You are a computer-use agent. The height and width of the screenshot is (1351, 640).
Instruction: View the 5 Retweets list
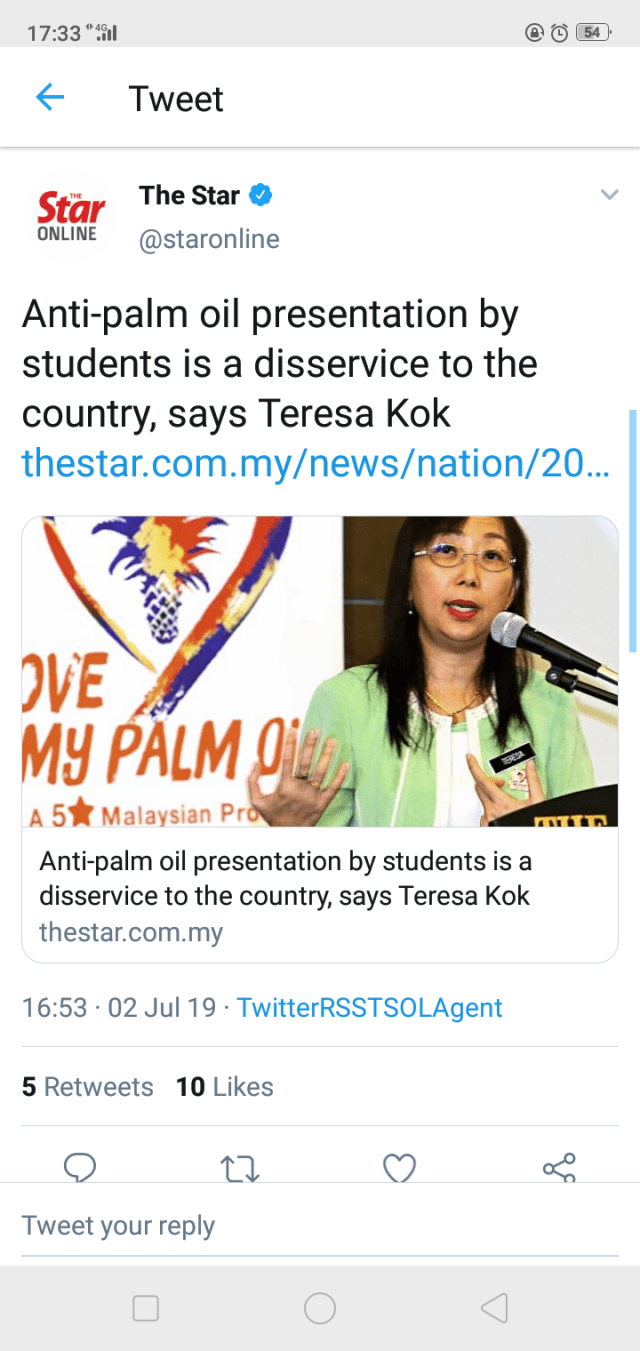click(88, 1087)
